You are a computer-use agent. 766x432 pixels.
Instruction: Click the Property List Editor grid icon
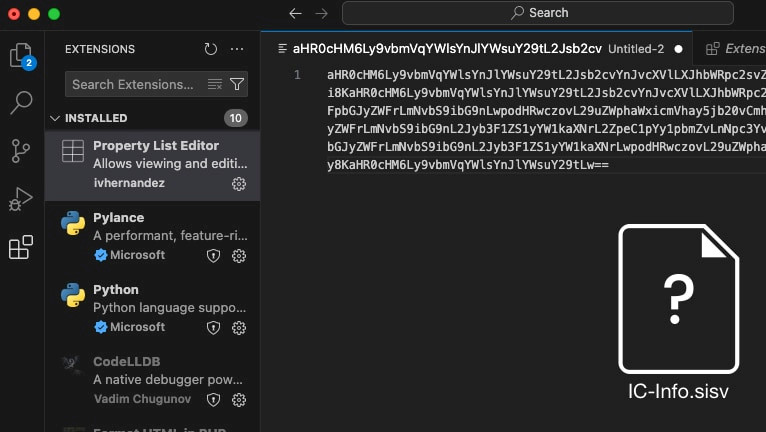click(73, 151)
